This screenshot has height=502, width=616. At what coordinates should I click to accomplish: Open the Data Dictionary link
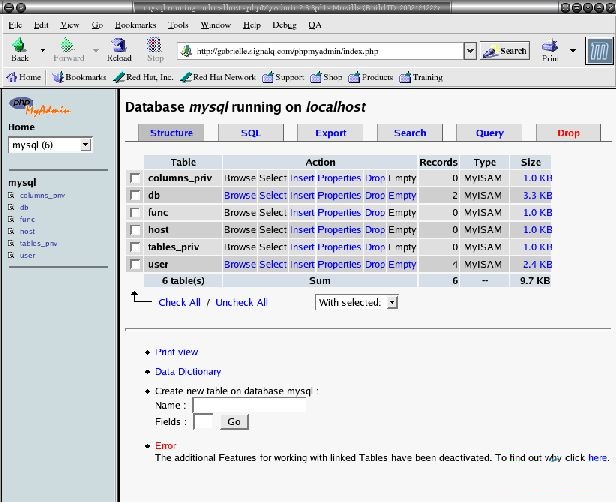(x=188, y=371)
